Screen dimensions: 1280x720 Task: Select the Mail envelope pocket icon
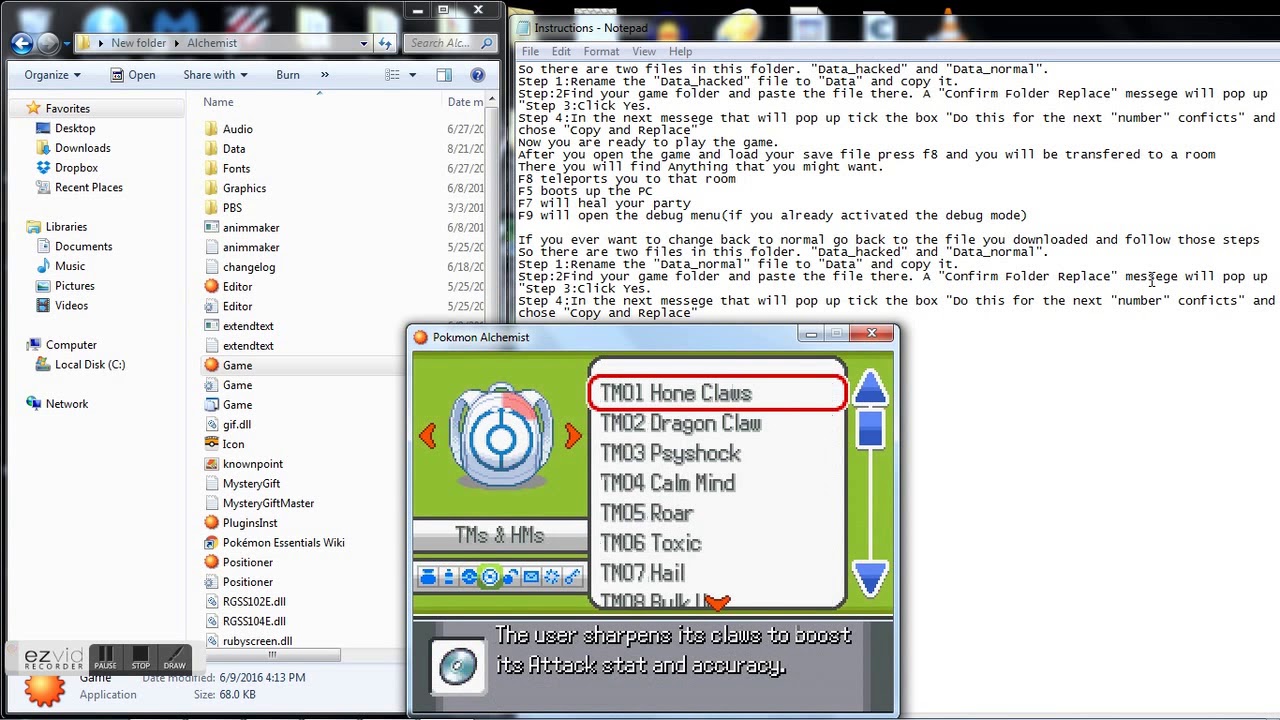[x=531, y=577]
